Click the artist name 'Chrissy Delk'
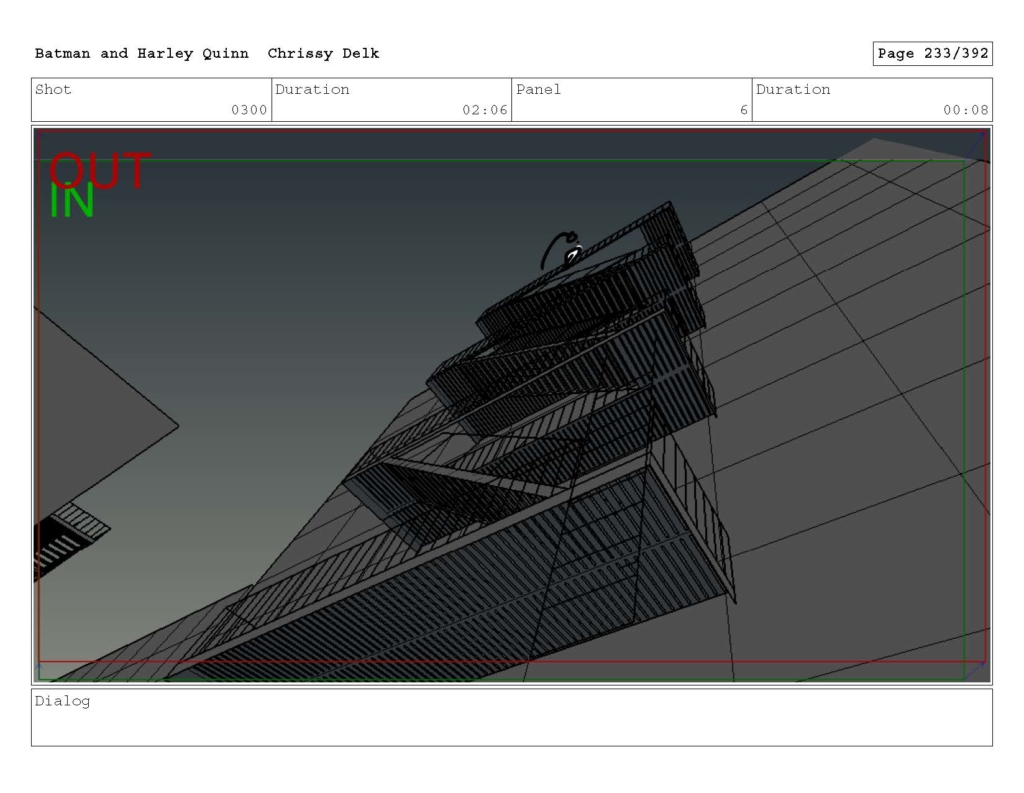The image size is (1024, 793). (x=323, y=54)
